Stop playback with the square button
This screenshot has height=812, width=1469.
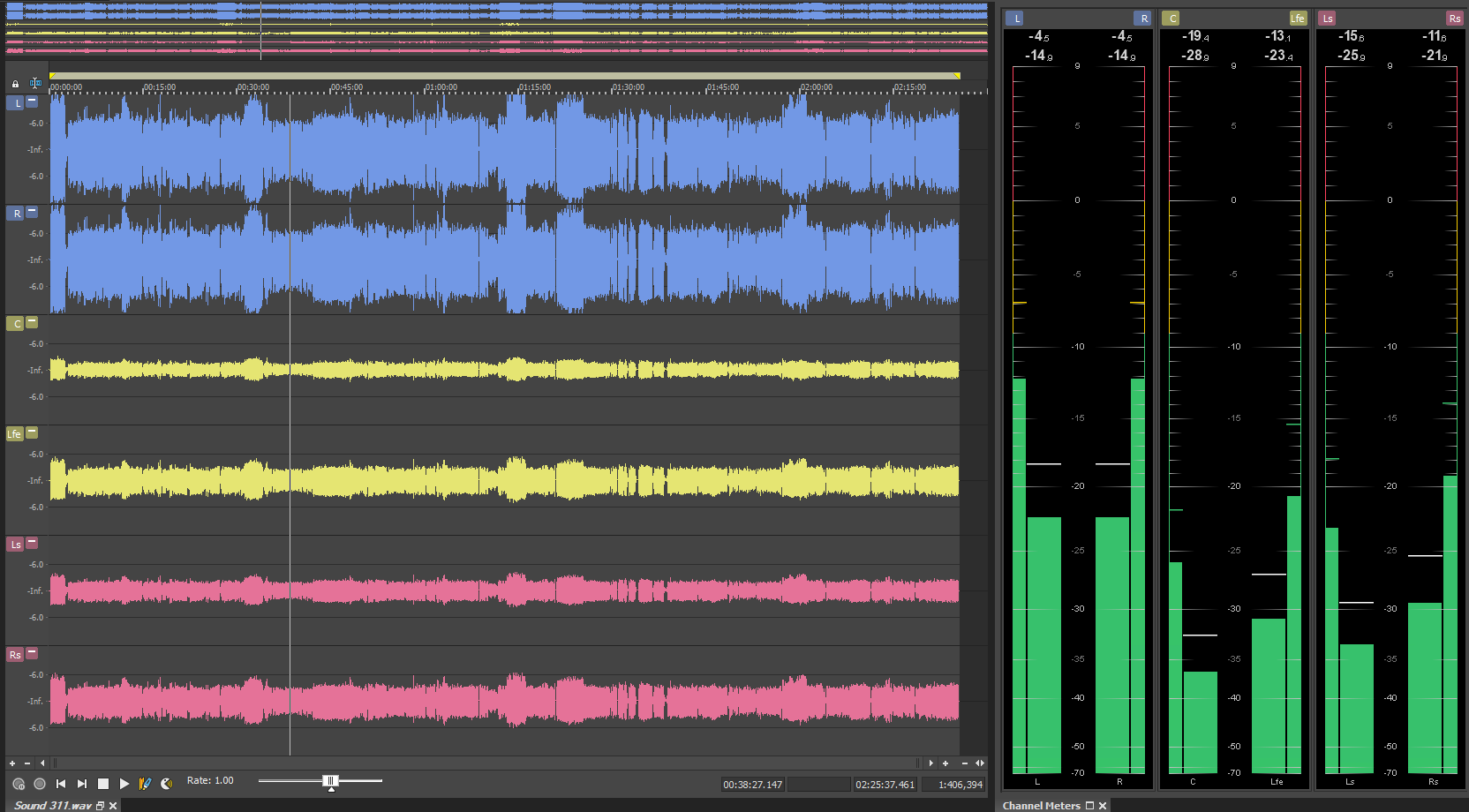click(x=103, y=784)
